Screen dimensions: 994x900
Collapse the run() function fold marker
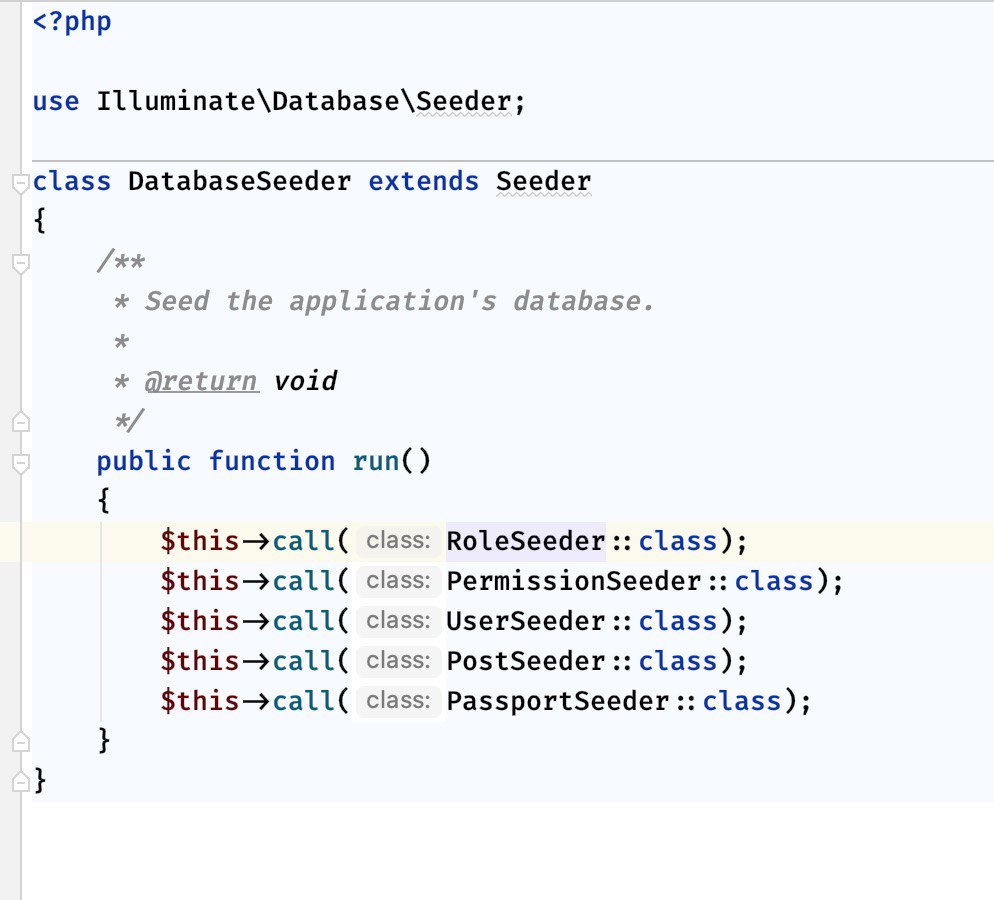(21, 463)
